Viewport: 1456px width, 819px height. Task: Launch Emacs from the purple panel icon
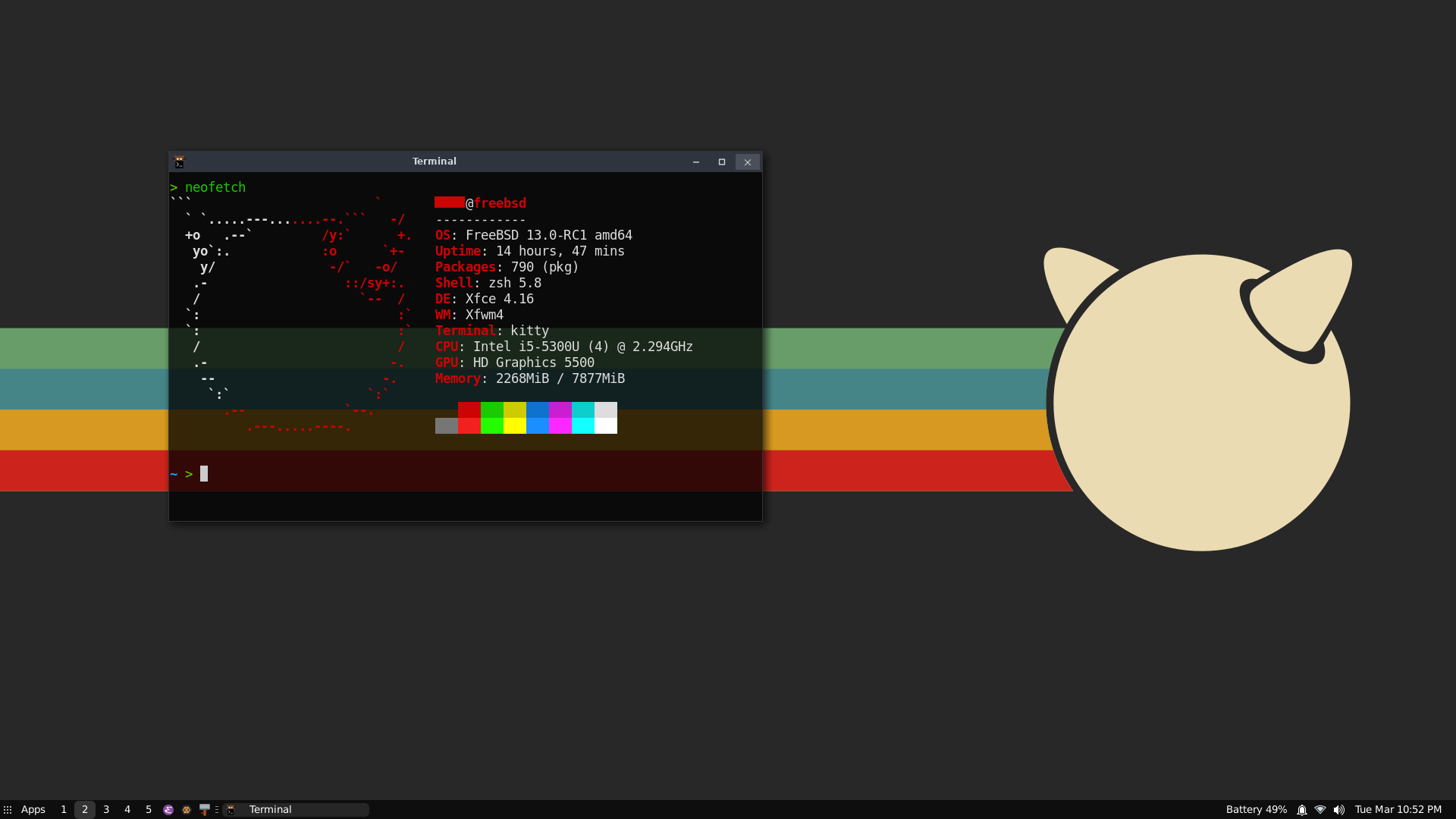tap(168, 809)
